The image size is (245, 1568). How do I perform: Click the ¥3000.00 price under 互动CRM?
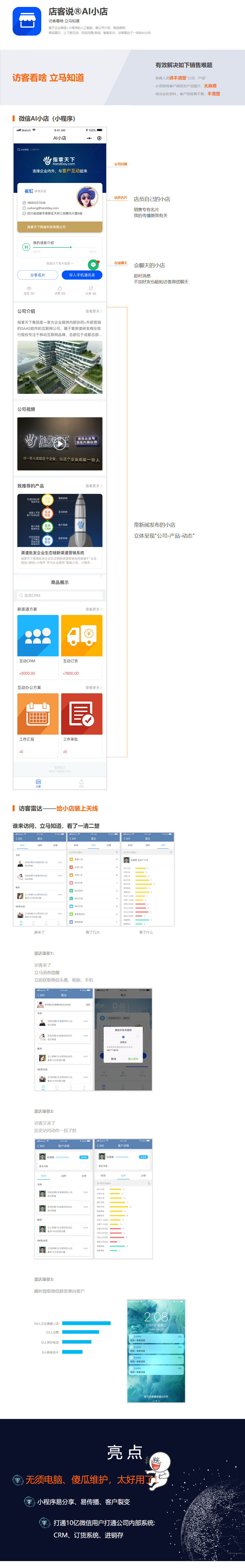(x=27, y=673)
